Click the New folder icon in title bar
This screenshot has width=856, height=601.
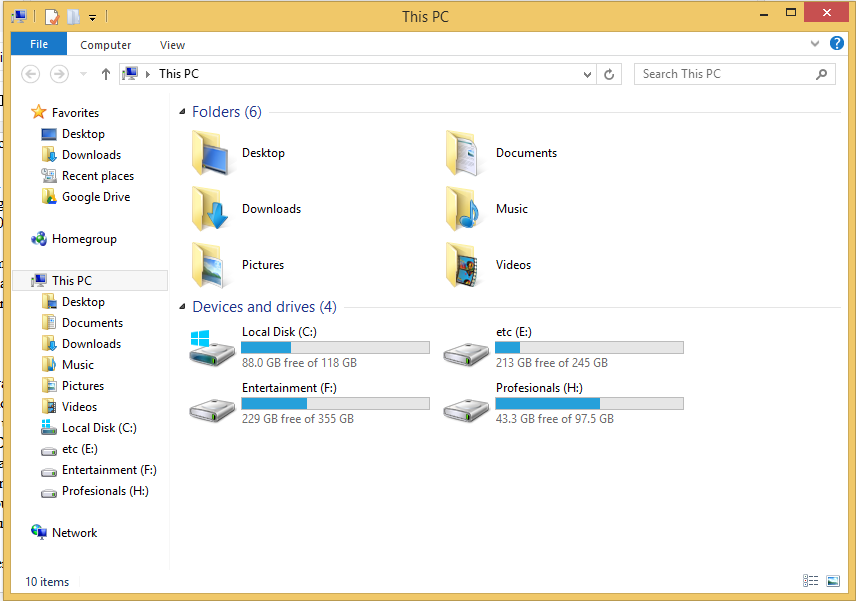[x=73, y=17]
